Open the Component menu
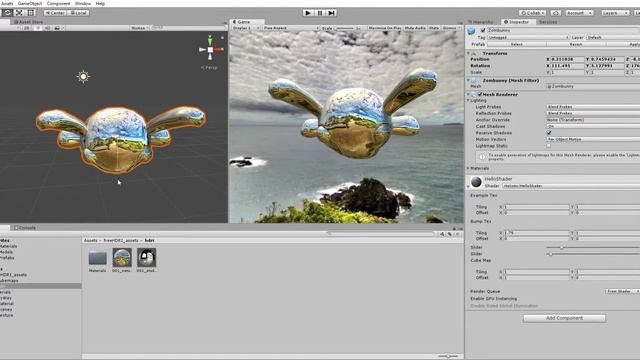Image resolution: width=640 pixels, height=360 pixels. [x=58, y=3]
